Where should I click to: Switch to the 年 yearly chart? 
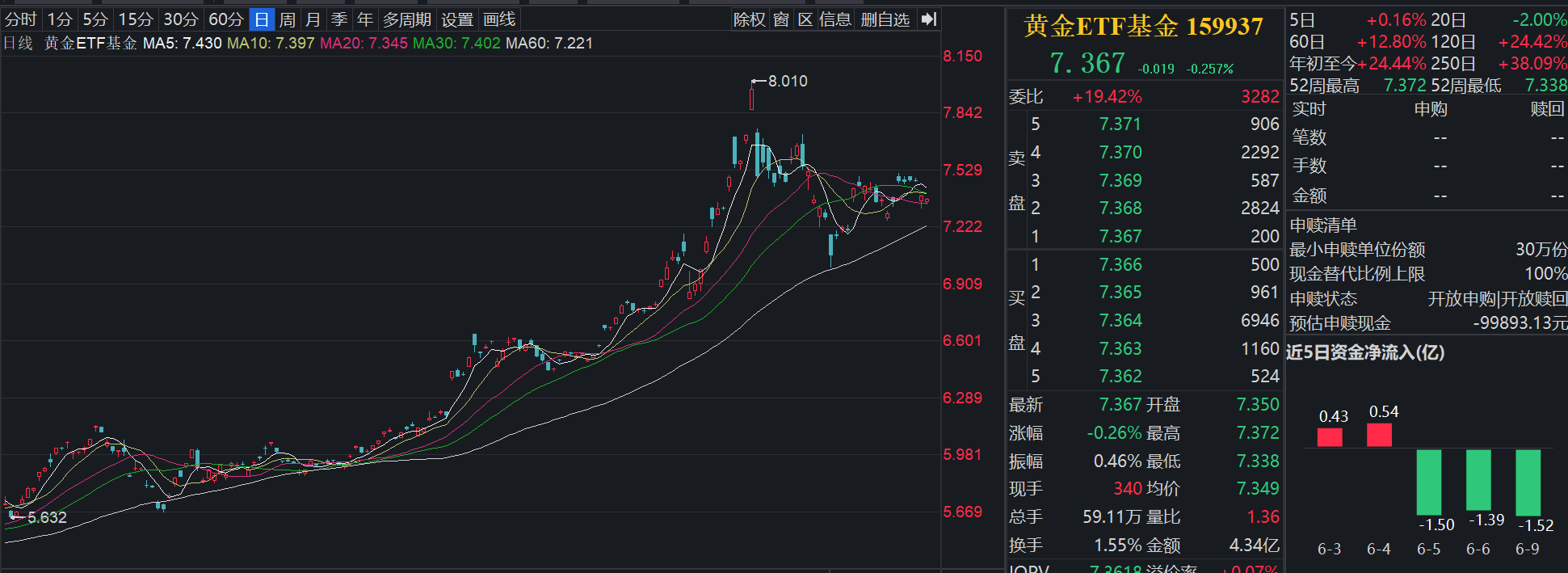(x=365, y=19)
